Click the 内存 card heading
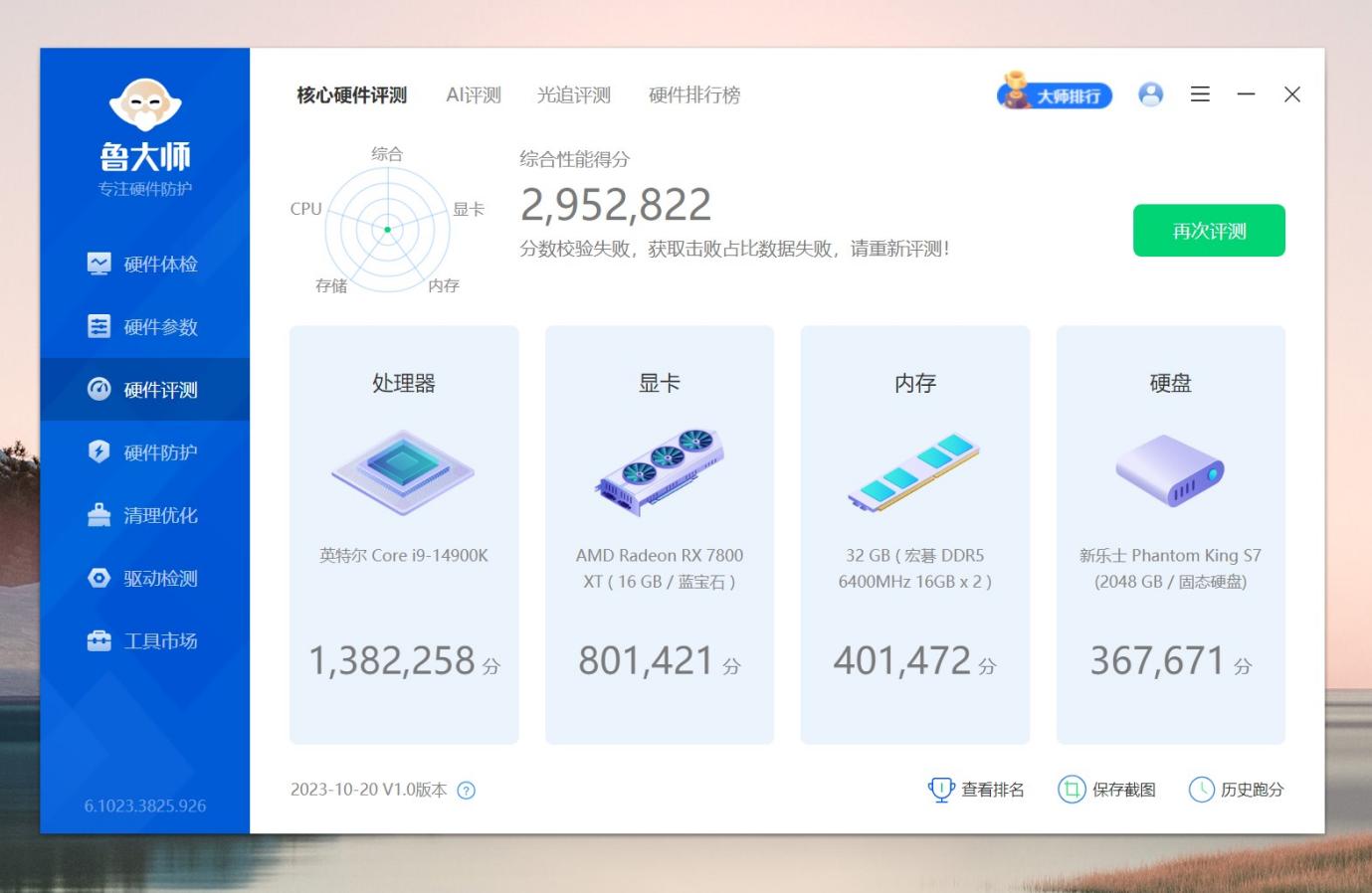The height and width of the screenshot is (893, 1372). 915,383
